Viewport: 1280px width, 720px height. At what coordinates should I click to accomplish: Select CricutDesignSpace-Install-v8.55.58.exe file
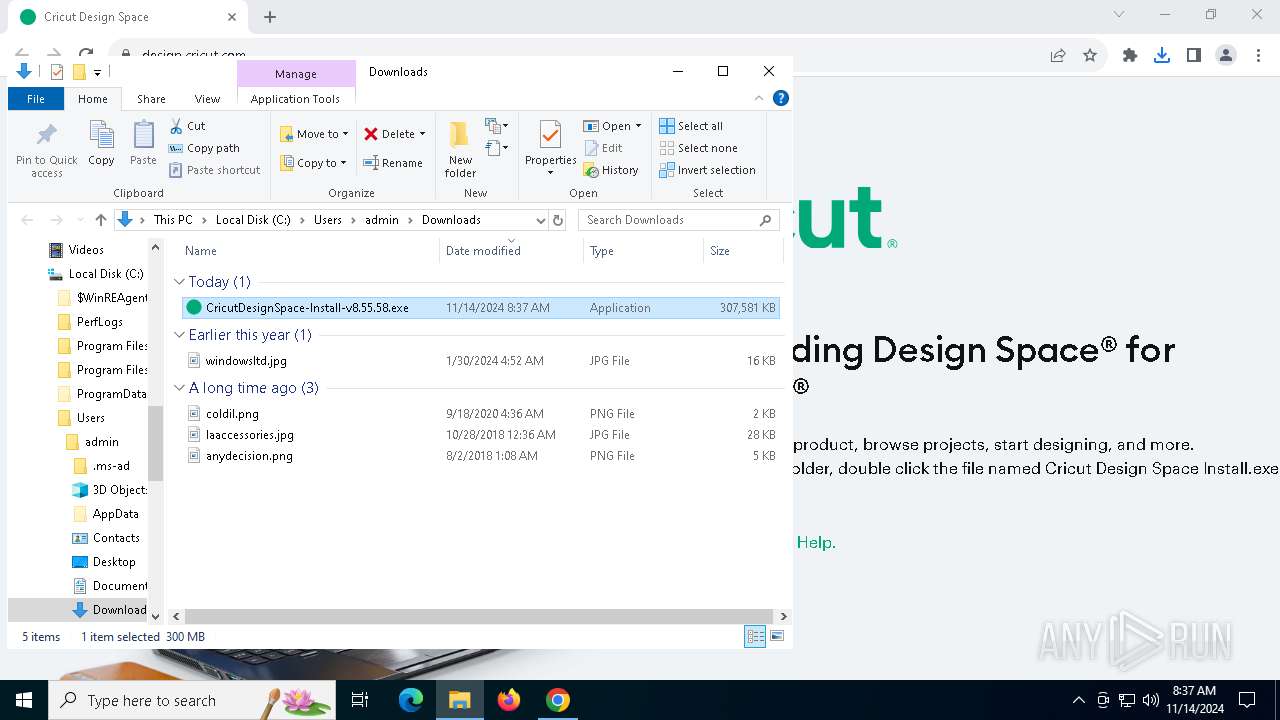[x=480, y=308]
